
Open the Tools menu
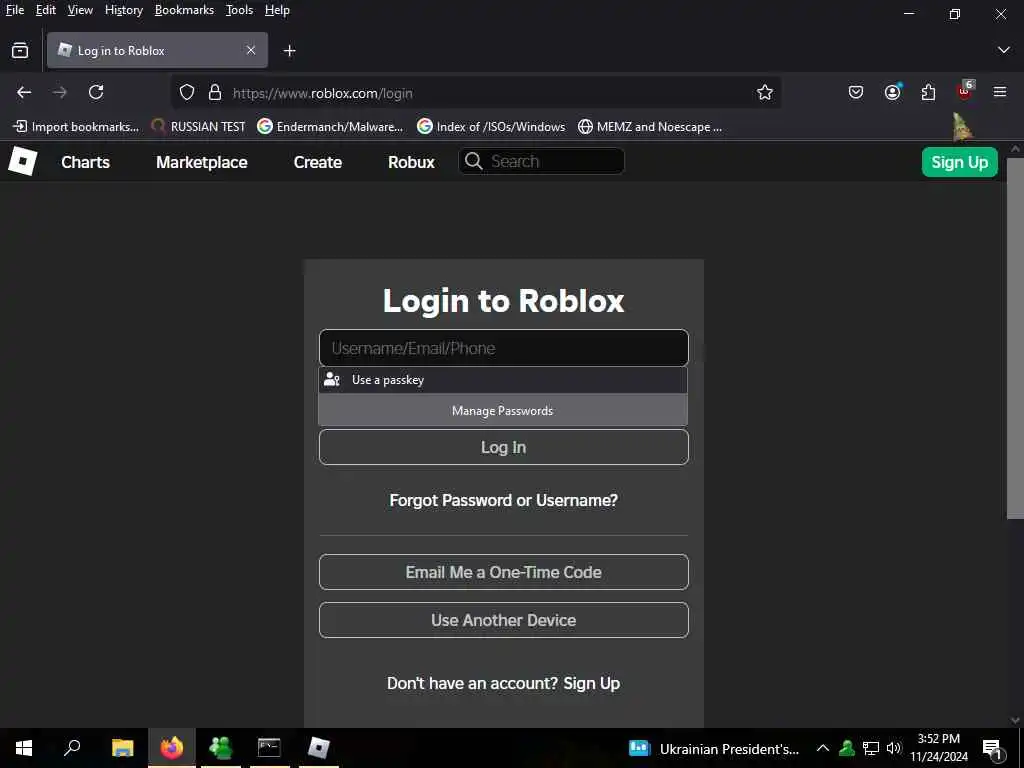[239, 10]
